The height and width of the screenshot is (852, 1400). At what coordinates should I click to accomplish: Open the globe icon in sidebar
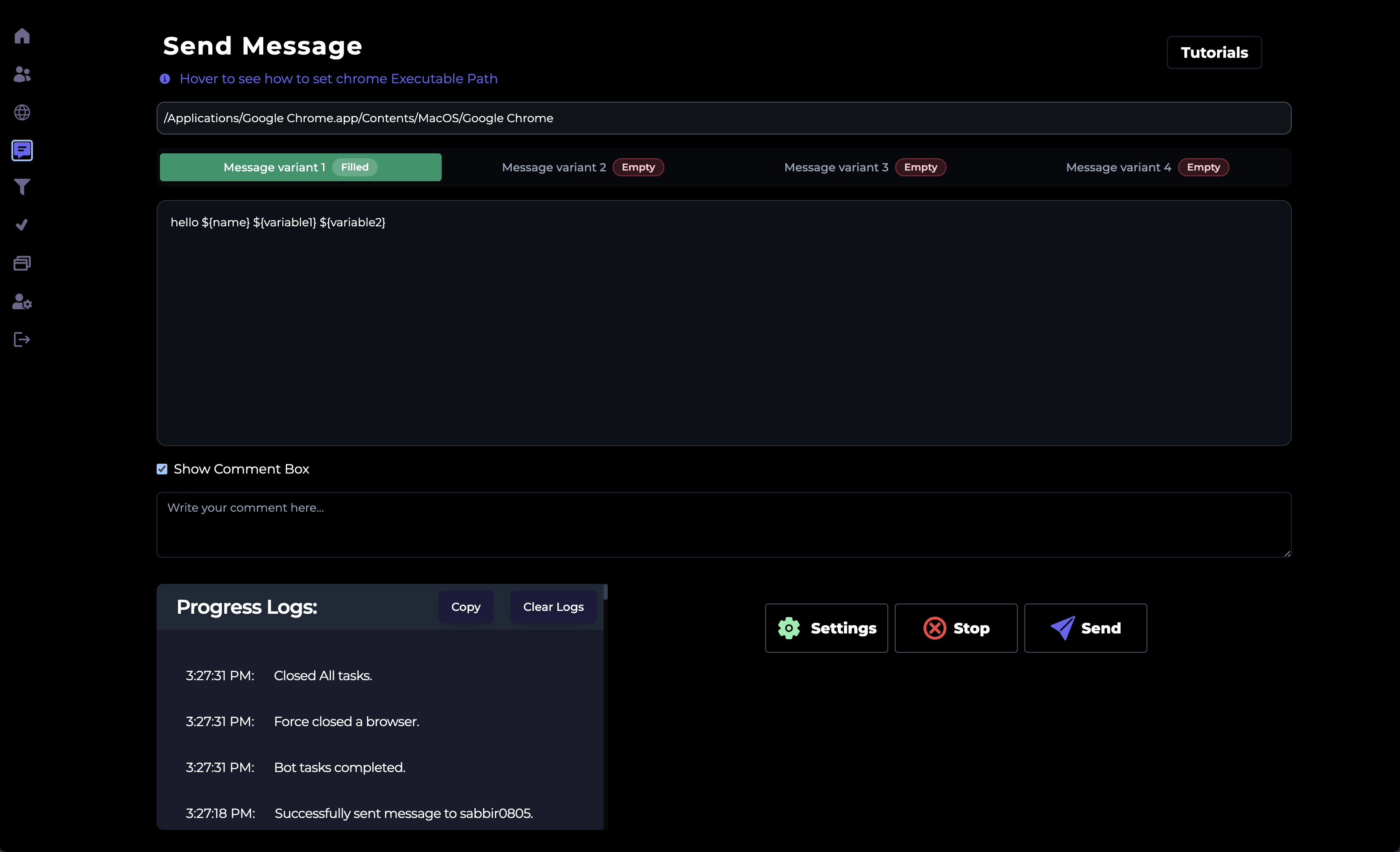22,112
